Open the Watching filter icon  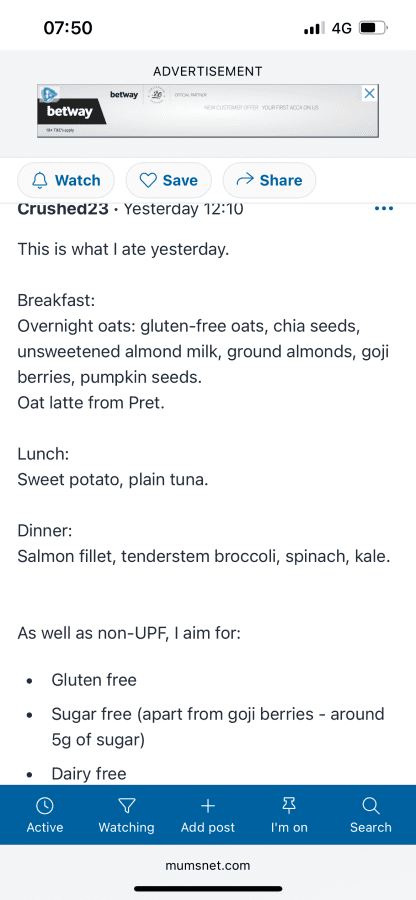tap(126, 806)
